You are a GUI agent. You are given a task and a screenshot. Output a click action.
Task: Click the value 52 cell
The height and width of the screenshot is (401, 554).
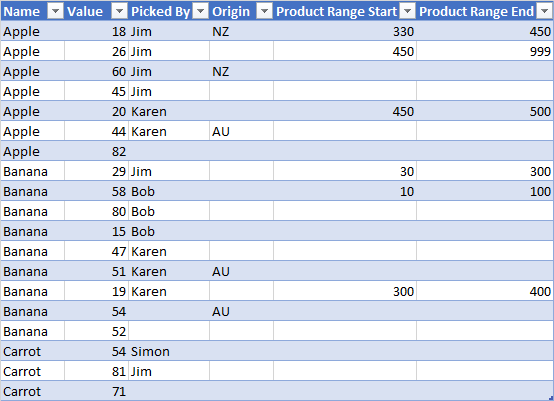(96, 331)
